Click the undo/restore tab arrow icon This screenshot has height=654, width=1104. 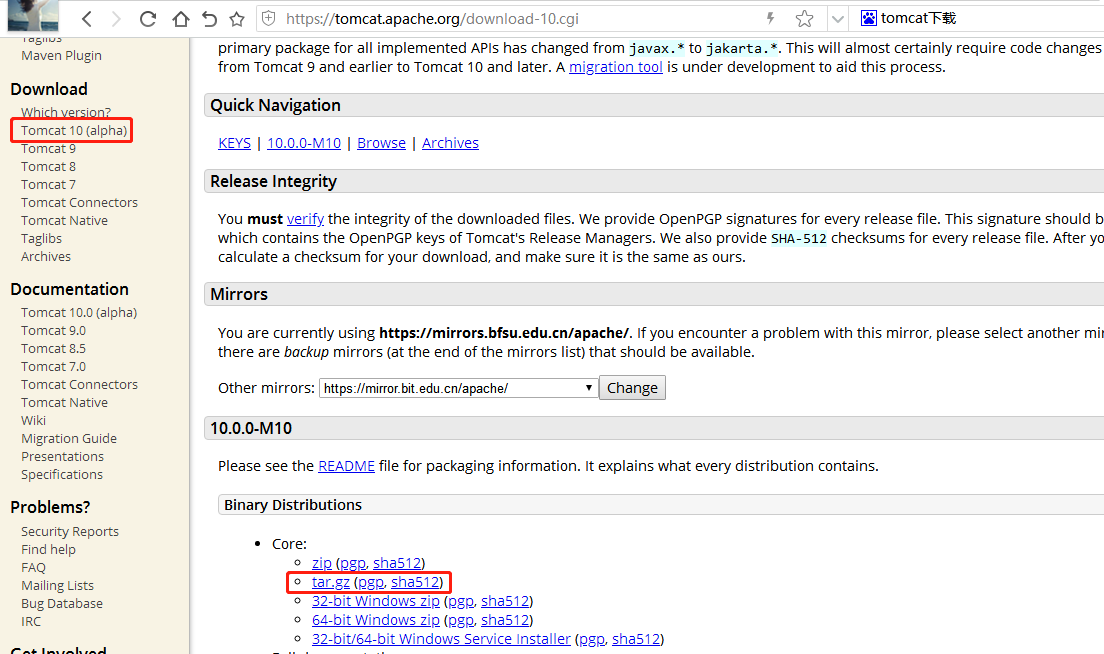click(209, 19)
